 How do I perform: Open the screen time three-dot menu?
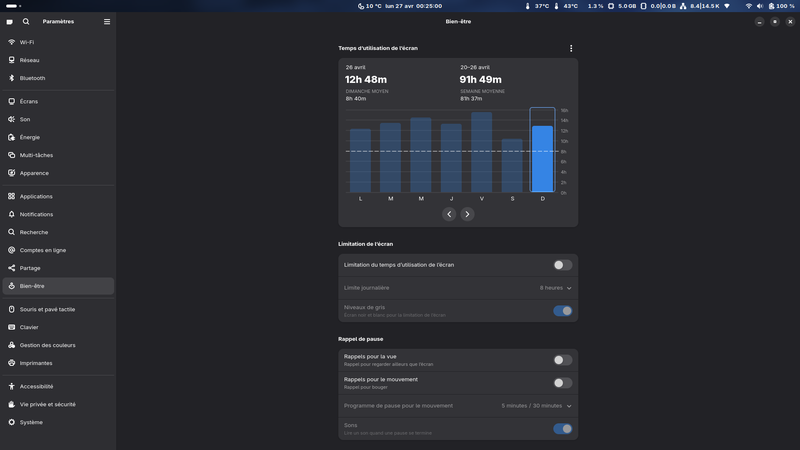click(571, 48)
